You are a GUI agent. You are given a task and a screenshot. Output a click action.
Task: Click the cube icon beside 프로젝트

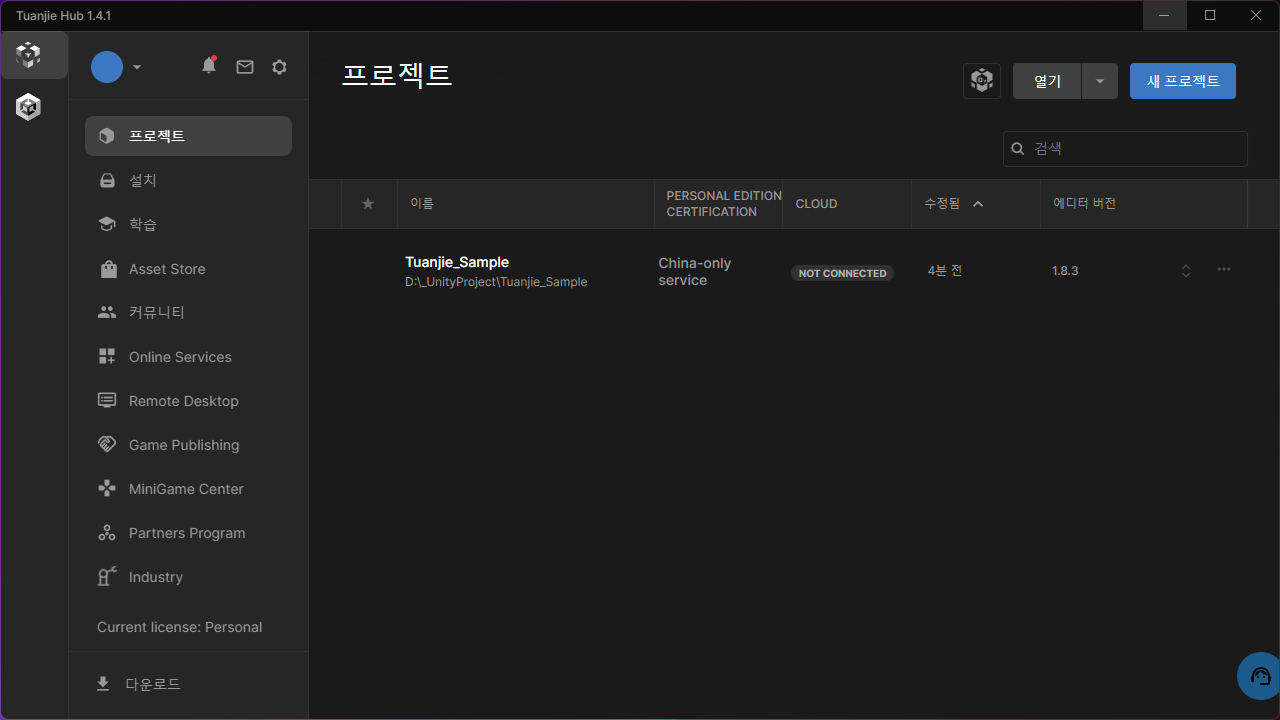pyautogui.click(x=107, y=136)
